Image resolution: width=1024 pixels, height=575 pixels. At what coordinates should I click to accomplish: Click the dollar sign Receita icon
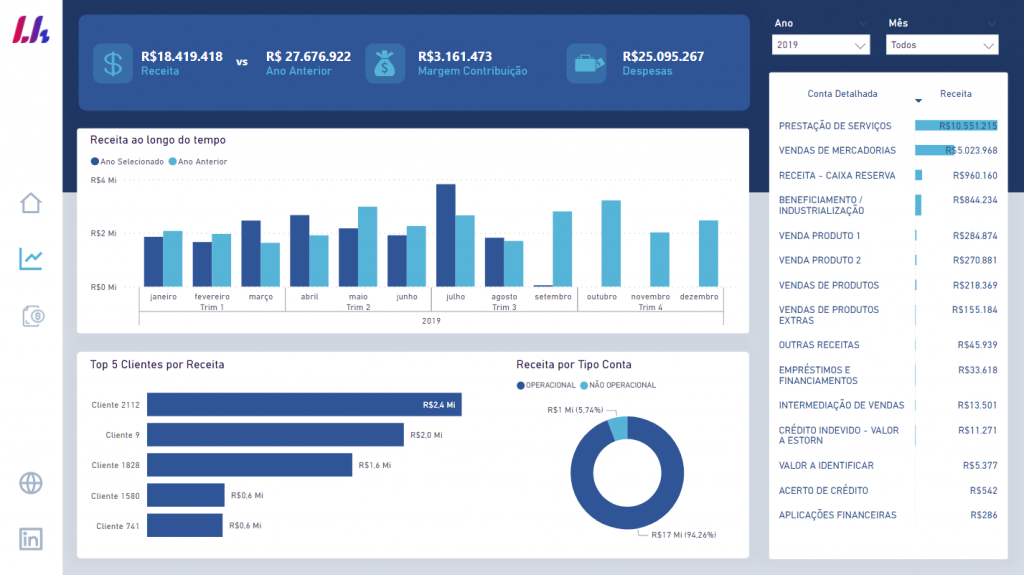113,64
